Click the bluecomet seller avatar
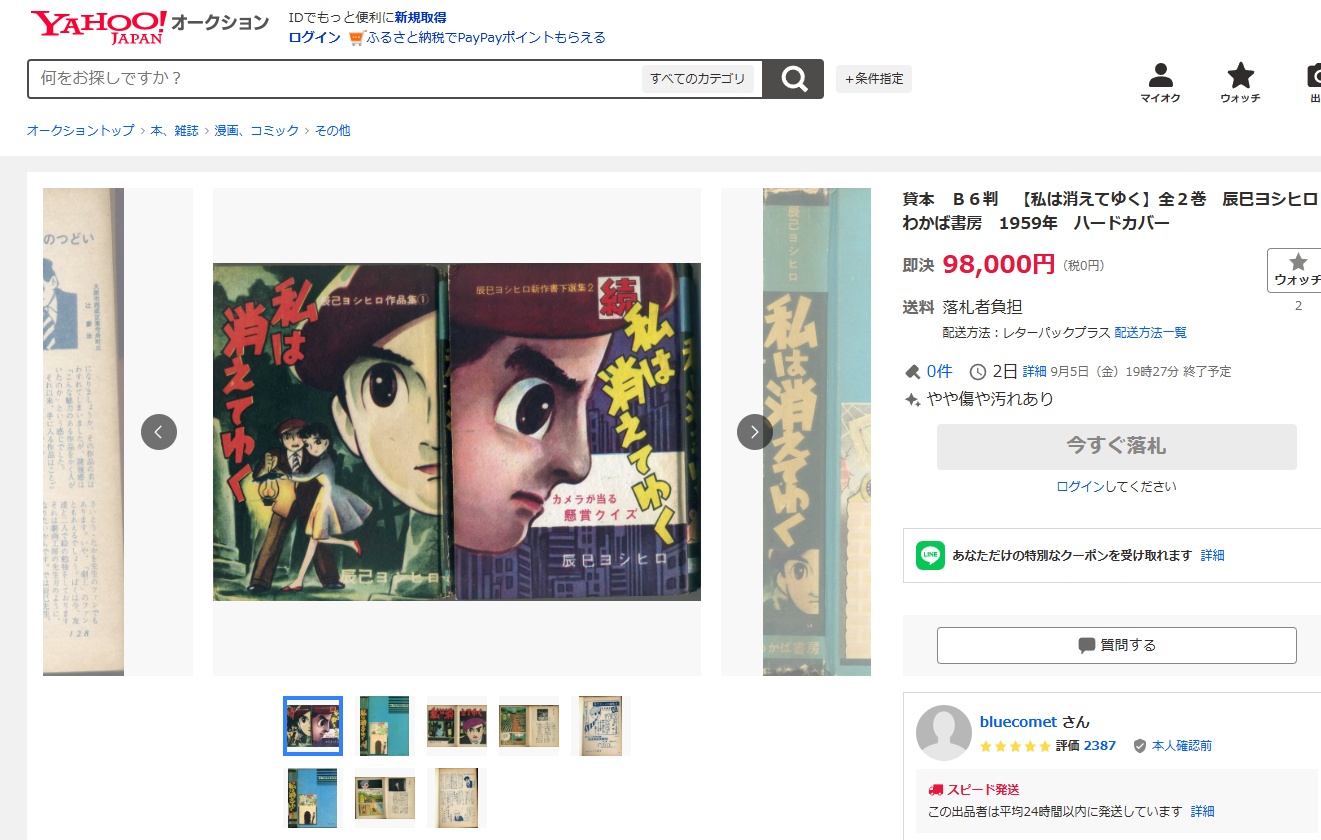The width and height of the screenshot is (1321, 840). tap(943, 733)
